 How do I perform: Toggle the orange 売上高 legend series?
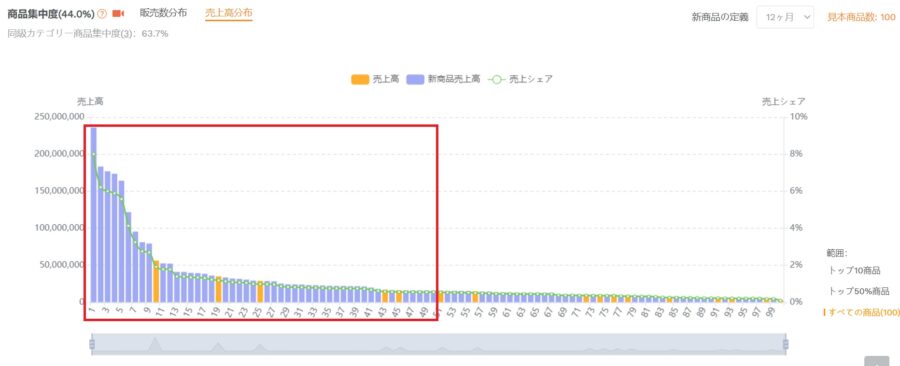tap(375, 79)
